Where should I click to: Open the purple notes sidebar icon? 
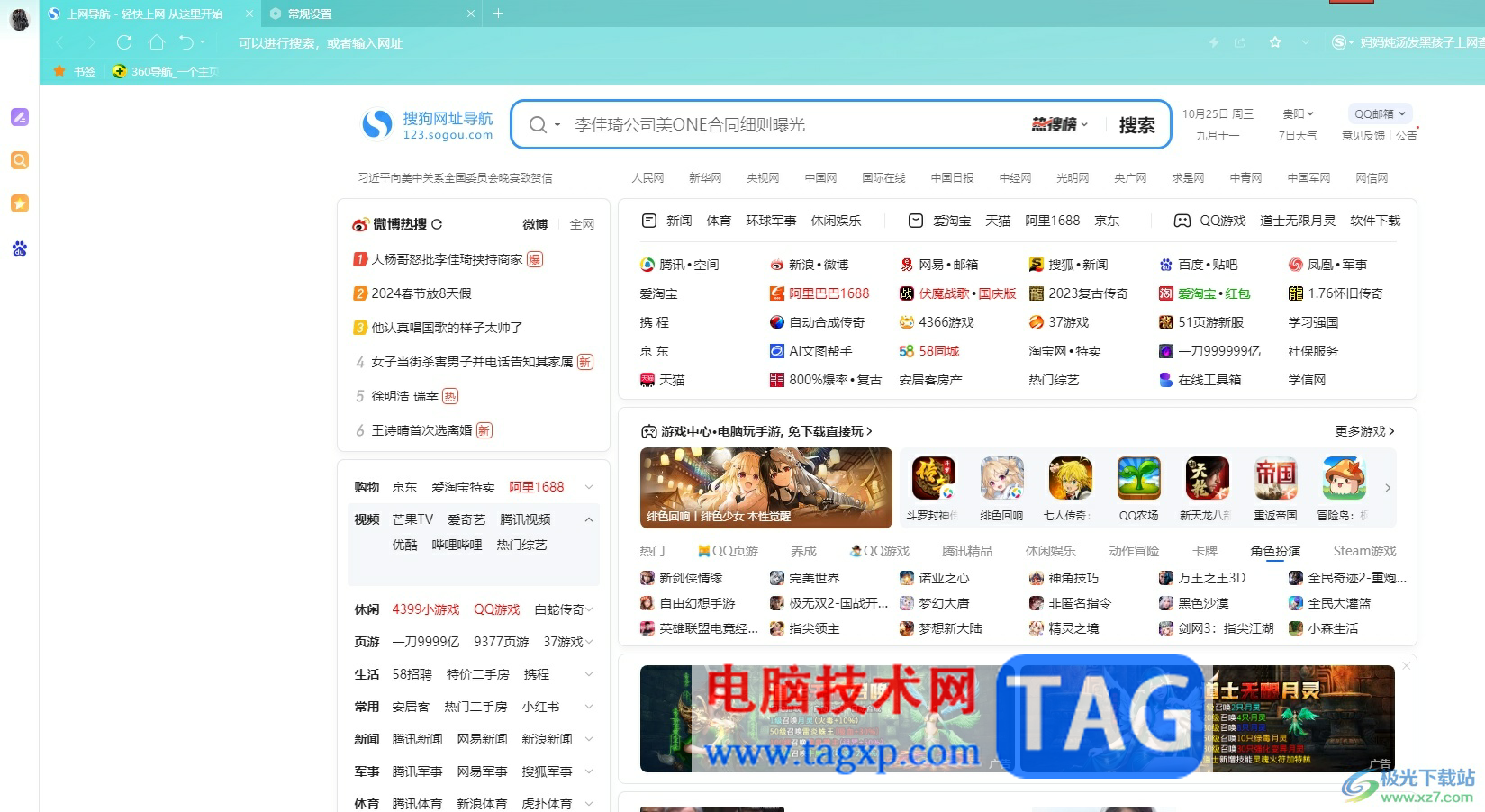click(x=20, y=117)
